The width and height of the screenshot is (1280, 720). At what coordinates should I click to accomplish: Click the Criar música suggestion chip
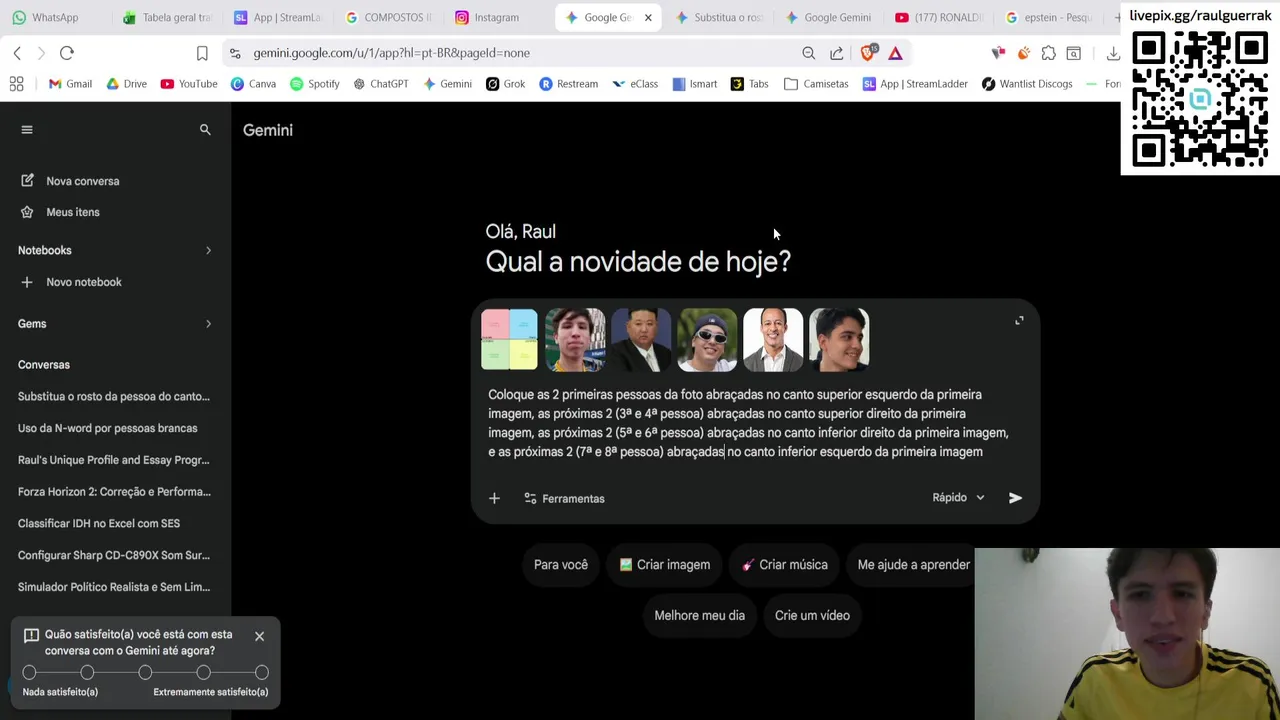point(785,565)
